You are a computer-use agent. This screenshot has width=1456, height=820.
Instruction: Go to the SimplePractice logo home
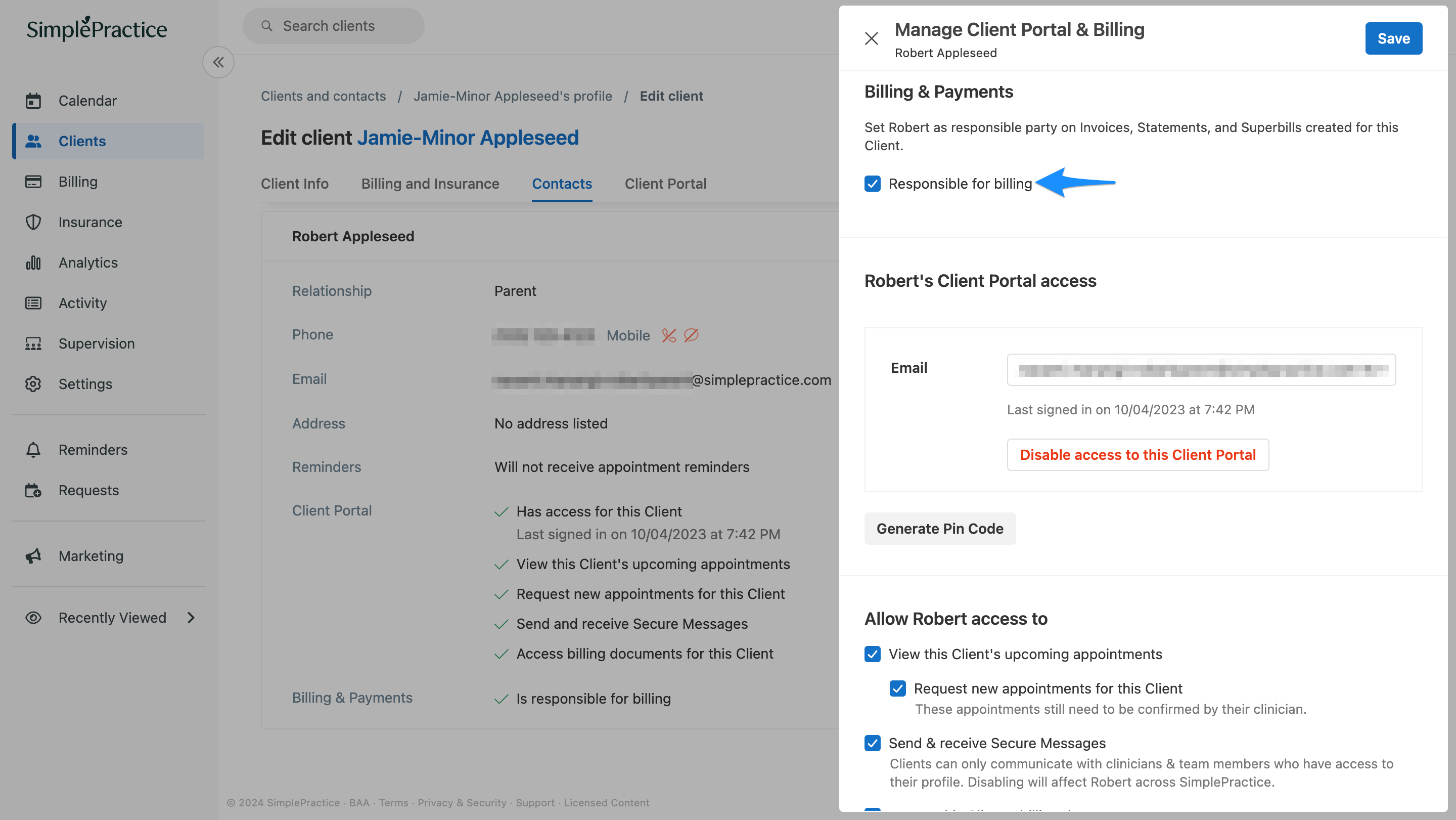click(97, 28)
